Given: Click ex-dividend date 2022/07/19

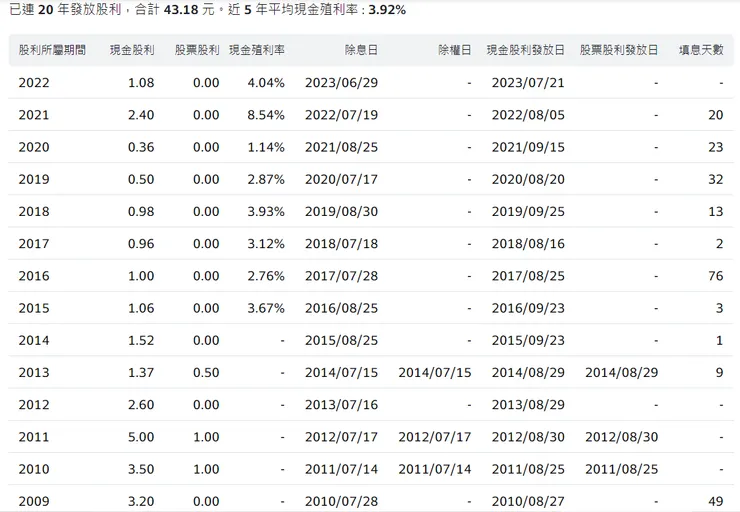Looking at the screenshot, I should tap(342, 115).
